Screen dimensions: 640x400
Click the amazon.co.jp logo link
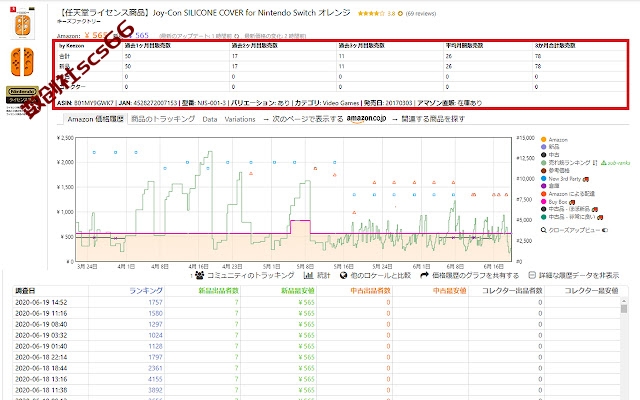(x=366, y=119)
